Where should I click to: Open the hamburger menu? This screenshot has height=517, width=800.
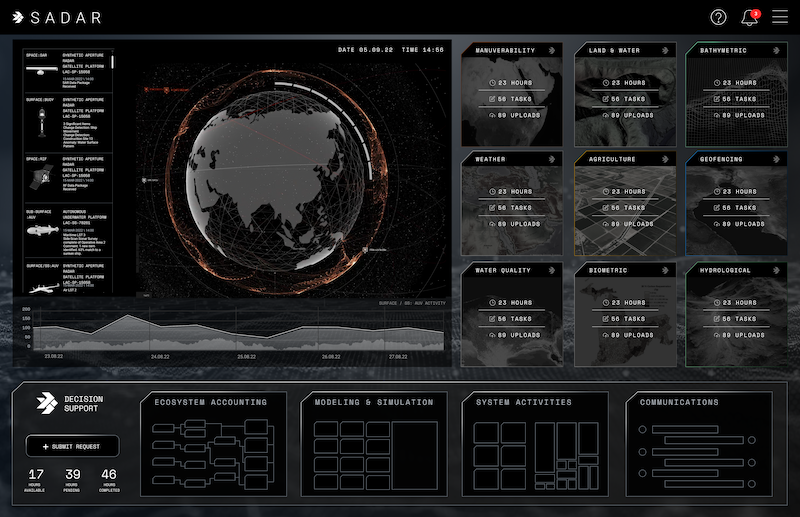pos(780,17)
